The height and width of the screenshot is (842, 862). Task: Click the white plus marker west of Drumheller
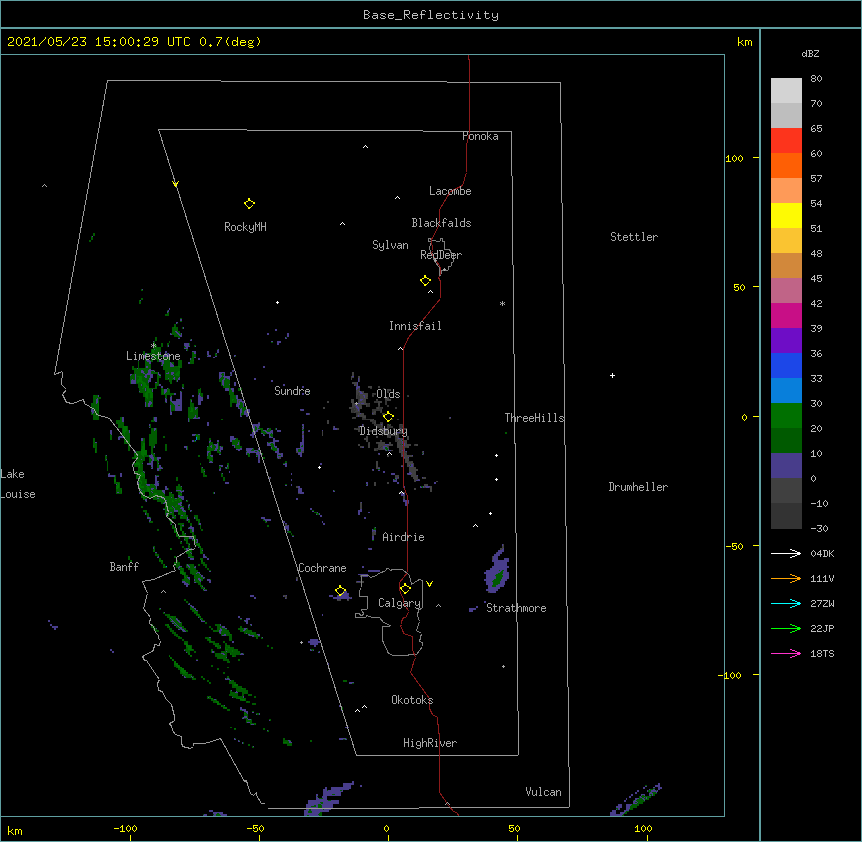(x=612, y=375)
